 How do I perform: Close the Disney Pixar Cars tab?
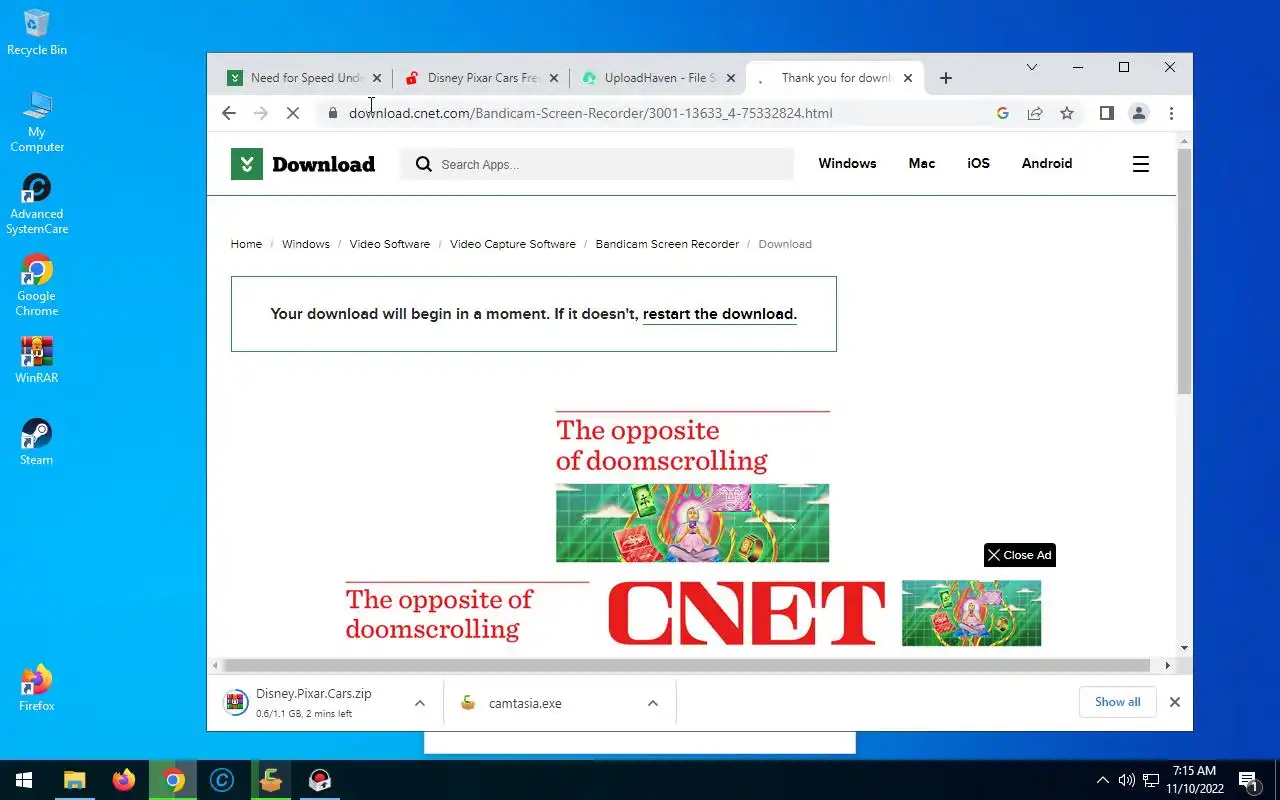point(554,78)
